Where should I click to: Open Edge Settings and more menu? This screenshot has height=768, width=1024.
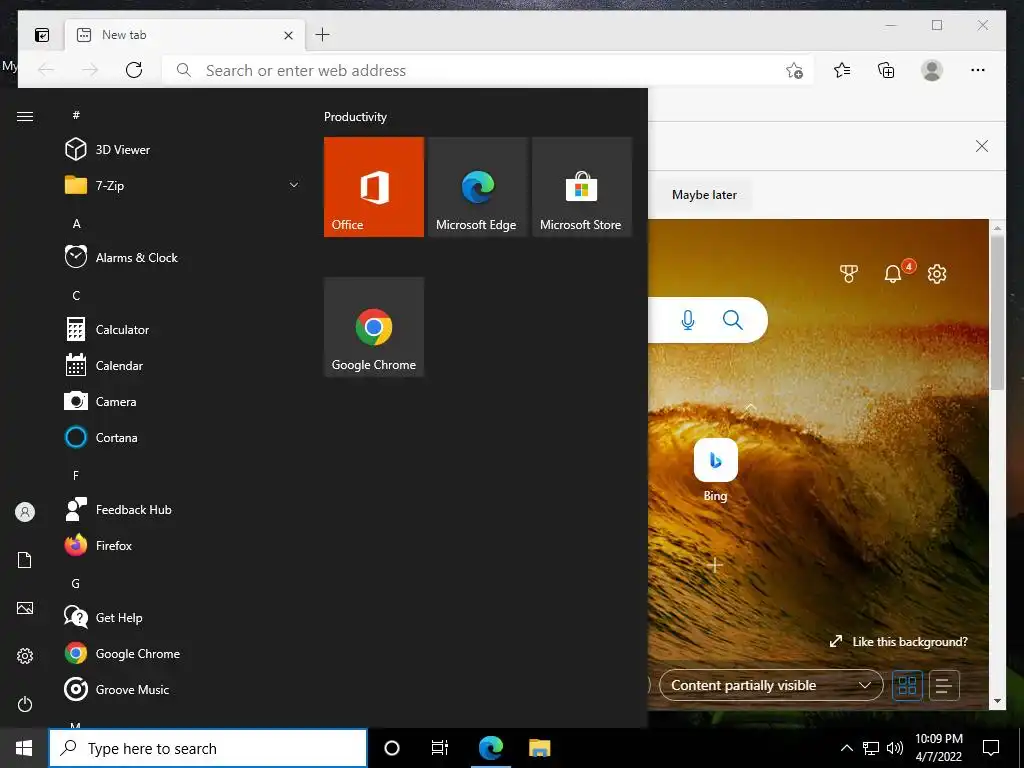click(x=978, y=70)
